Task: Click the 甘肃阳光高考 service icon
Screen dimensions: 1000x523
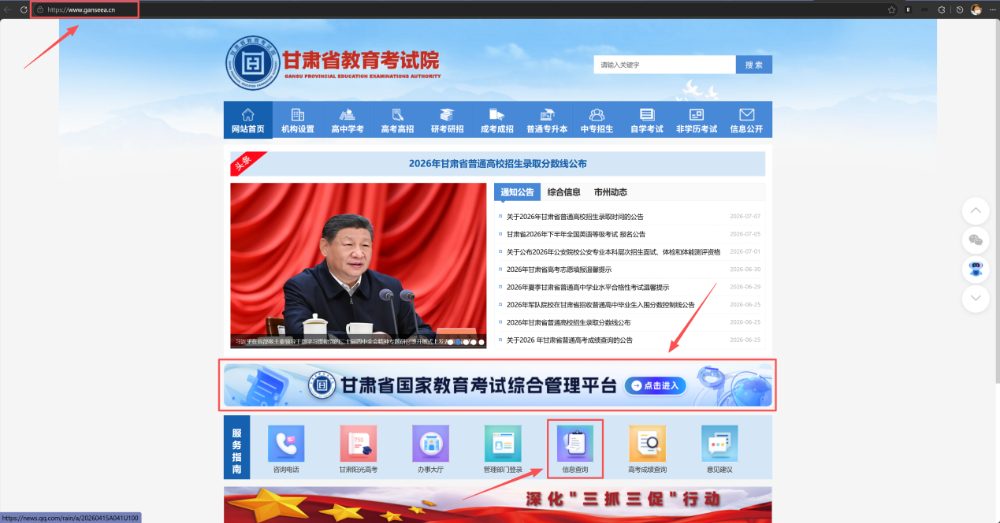Action: [x=358, y=444]
